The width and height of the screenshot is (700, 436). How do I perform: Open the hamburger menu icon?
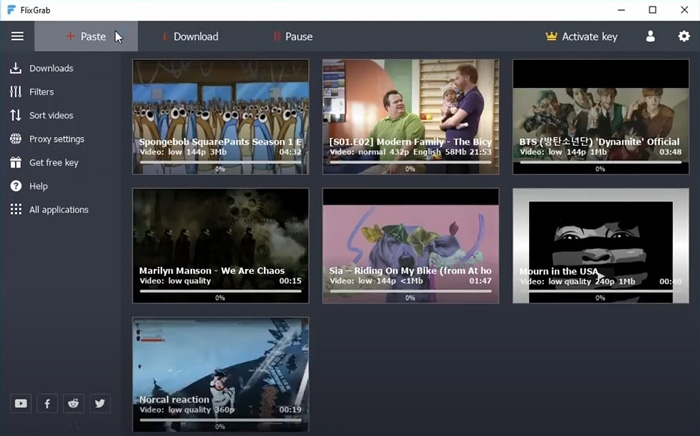click(x=17, y=36)
